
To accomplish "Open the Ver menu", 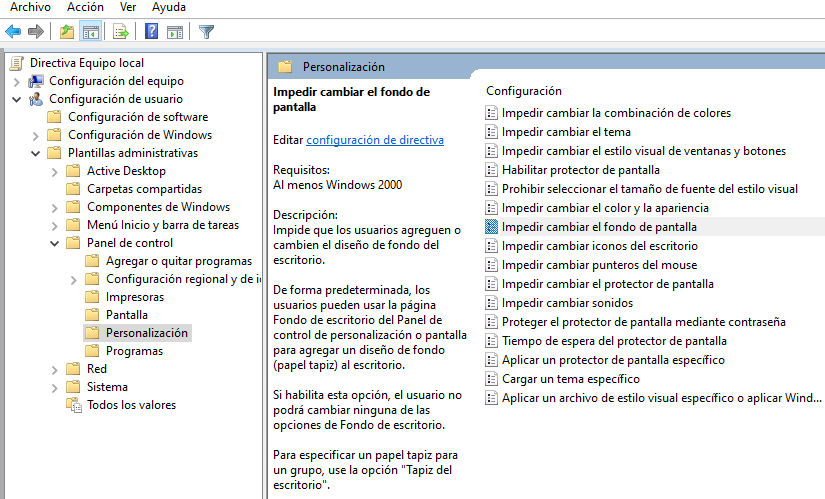I will click(x=128, y=7).
